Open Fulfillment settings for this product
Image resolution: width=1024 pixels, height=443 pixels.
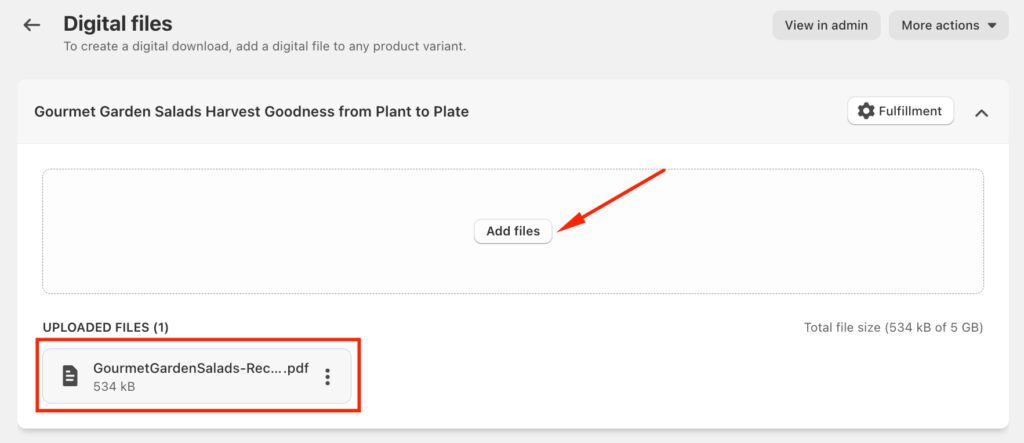(900, 111)
